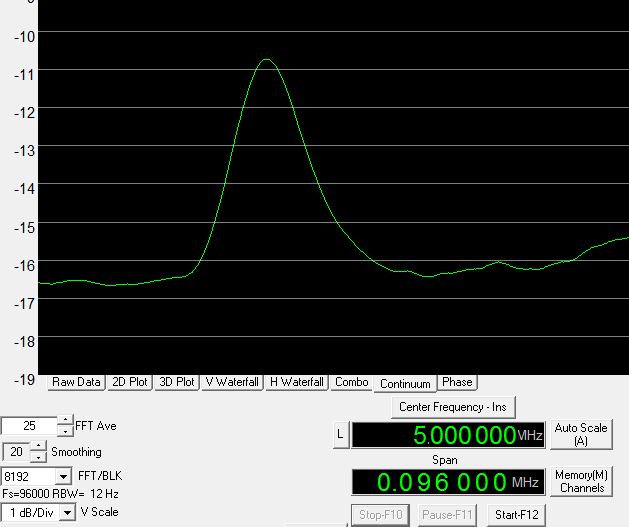Switch to the Raw Data tab

point(77,382)
